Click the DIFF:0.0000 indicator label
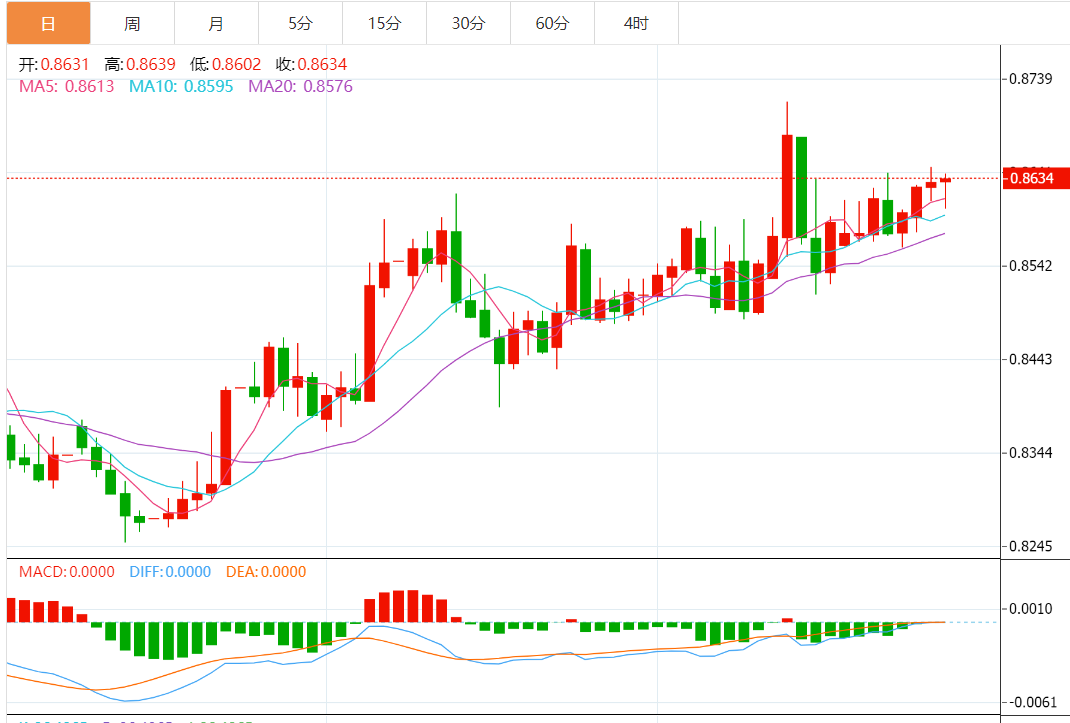The width and height of the screenshot is (1070, 723). pyautogui.click(x=170, y=571)
